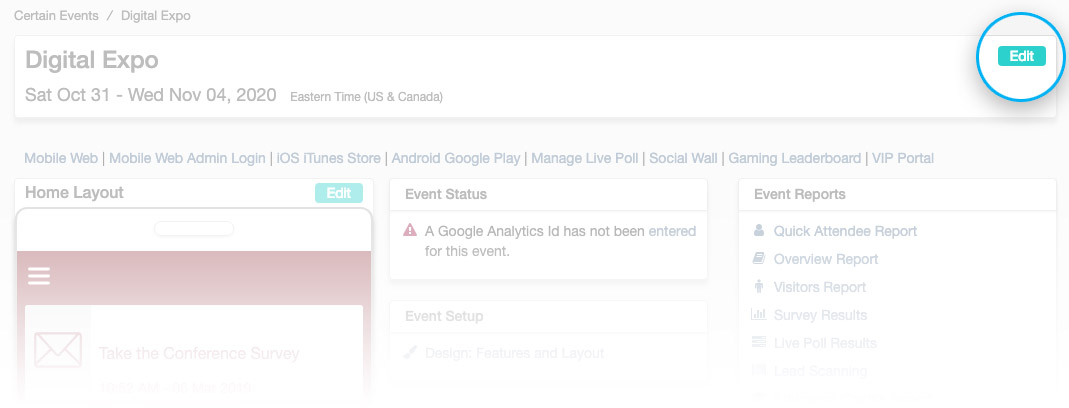Screen dimensions: 1069x408
Task: Click the book icon beside Overview Report
Action: tap(759, 259)
